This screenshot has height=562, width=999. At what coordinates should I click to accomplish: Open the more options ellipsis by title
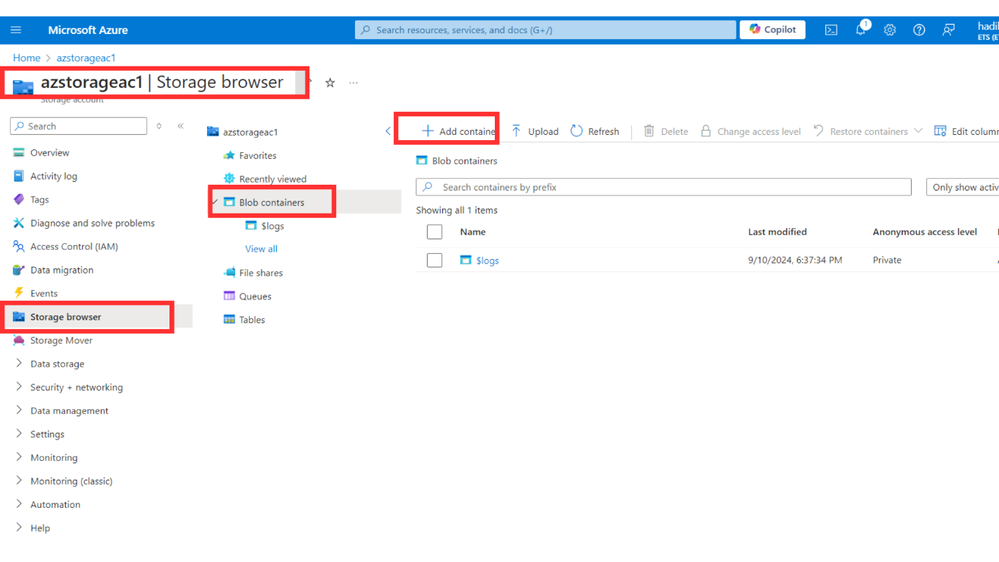[x=354, y=83]
